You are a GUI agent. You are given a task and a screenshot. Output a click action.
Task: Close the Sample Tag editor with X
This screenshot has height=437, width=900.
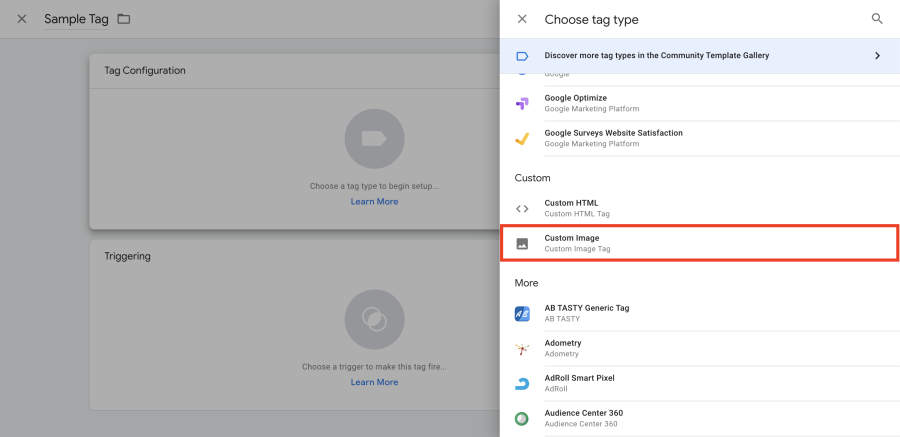click(22, 19)
